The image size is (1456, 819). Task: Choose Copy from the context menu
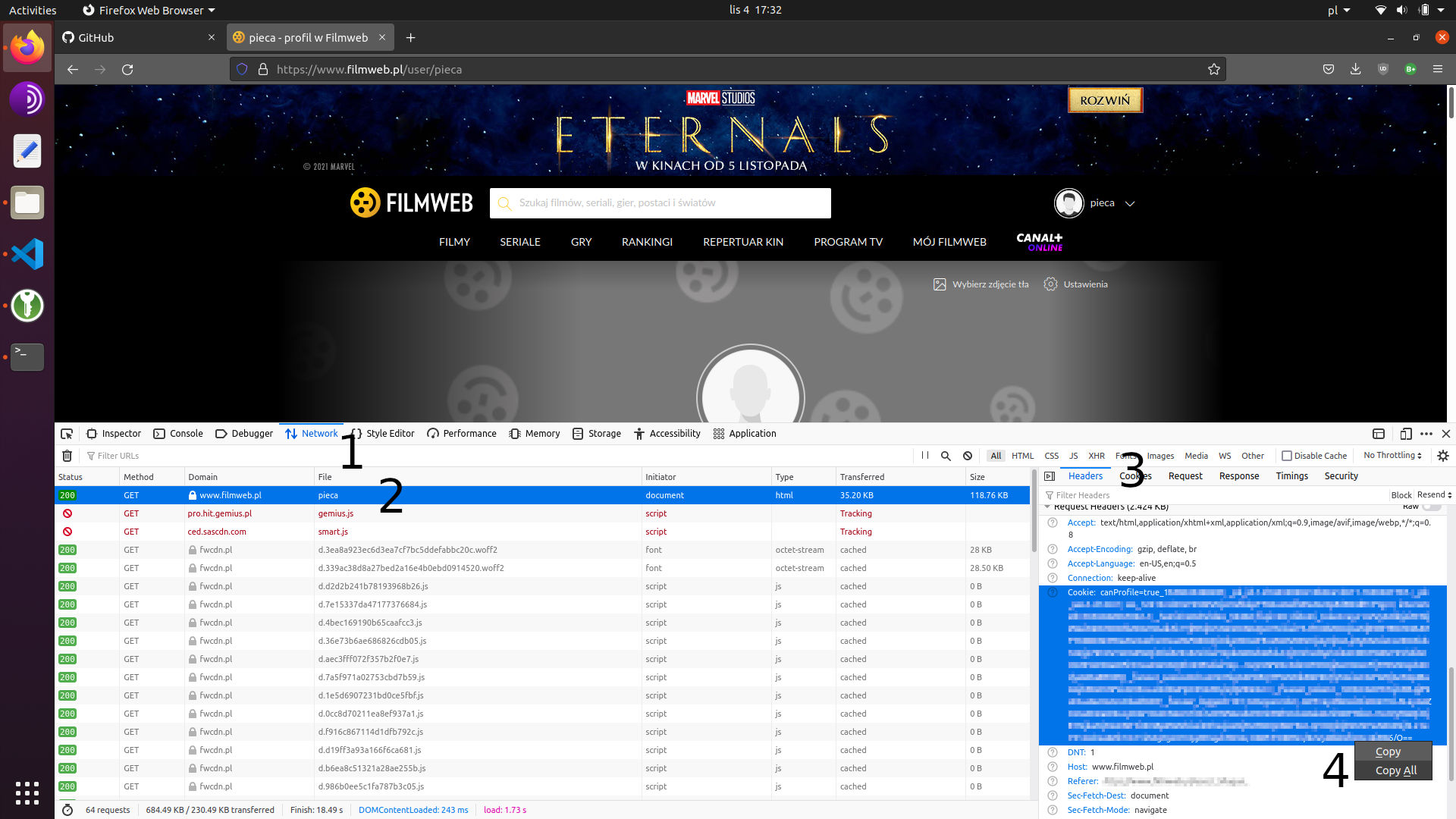pyautogui.click(x=1394, y=752)
